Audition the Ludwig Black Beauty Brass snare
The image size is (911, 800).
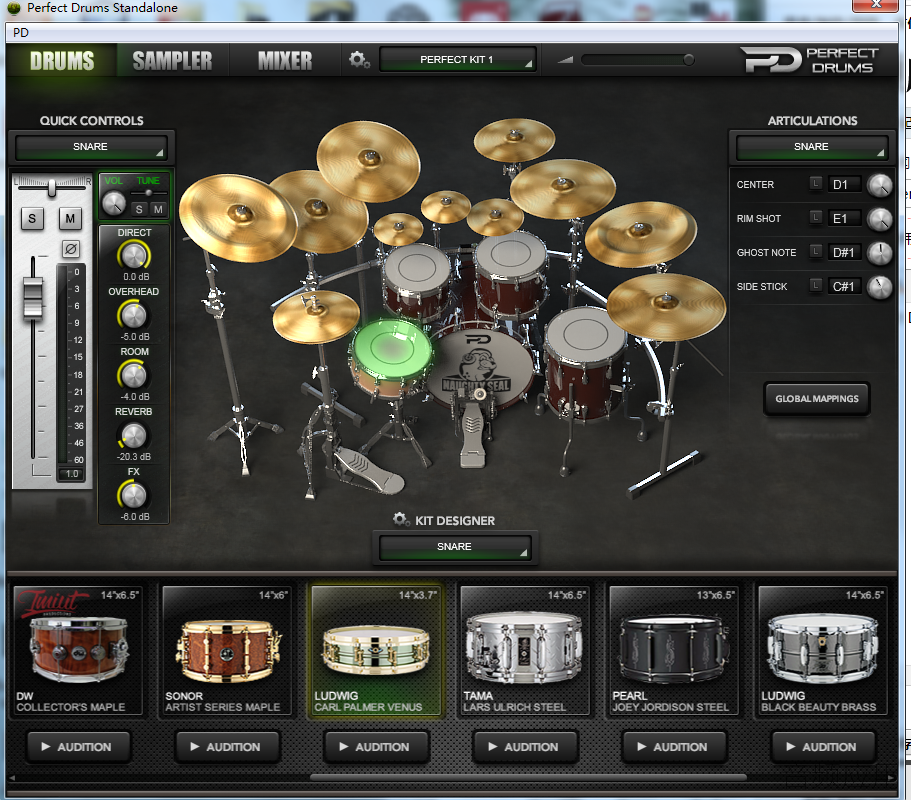tap(823, 747)
